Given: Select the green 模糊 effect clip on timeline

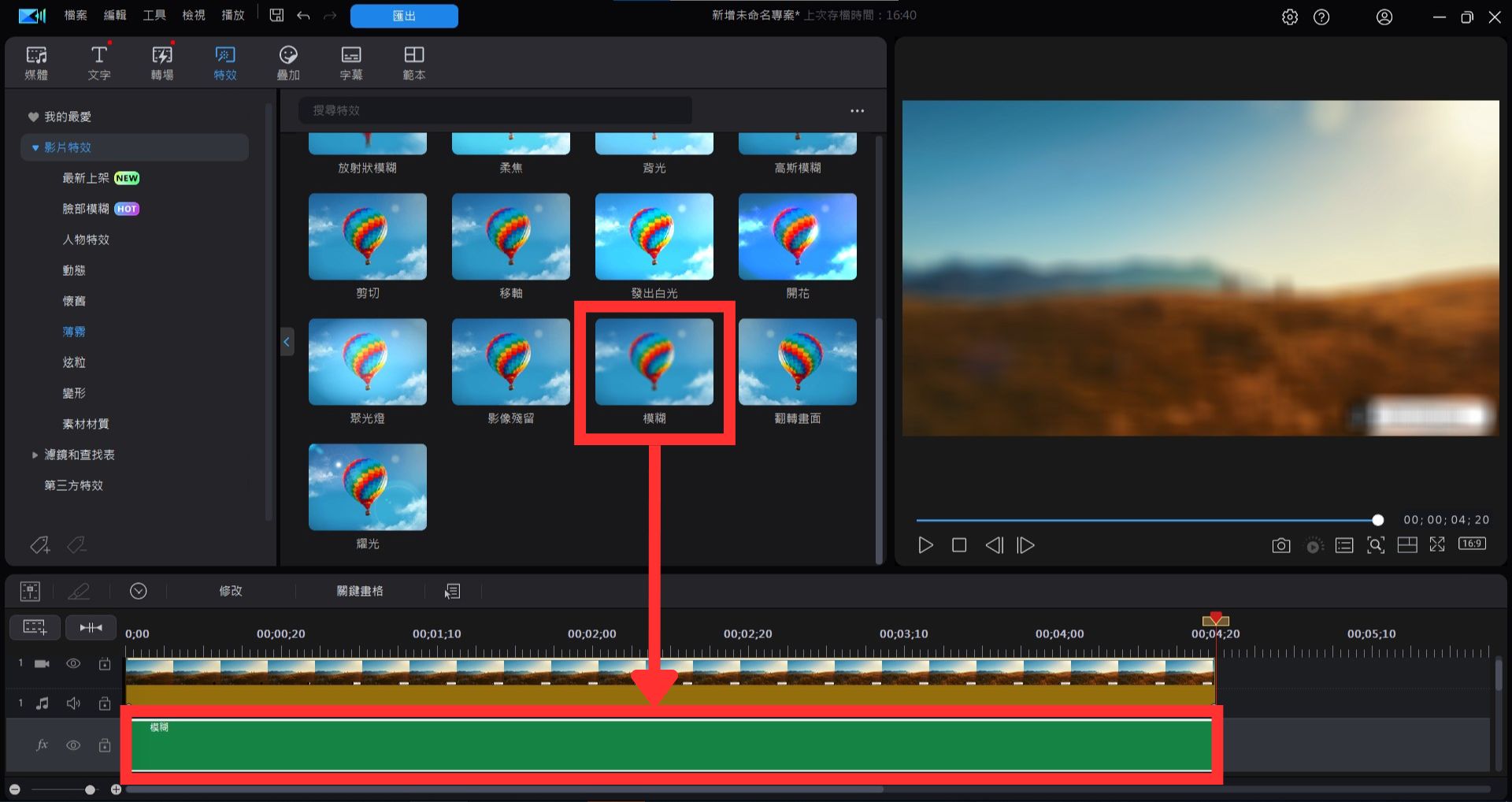Looking at the screenshot, I should pos(671,745).
